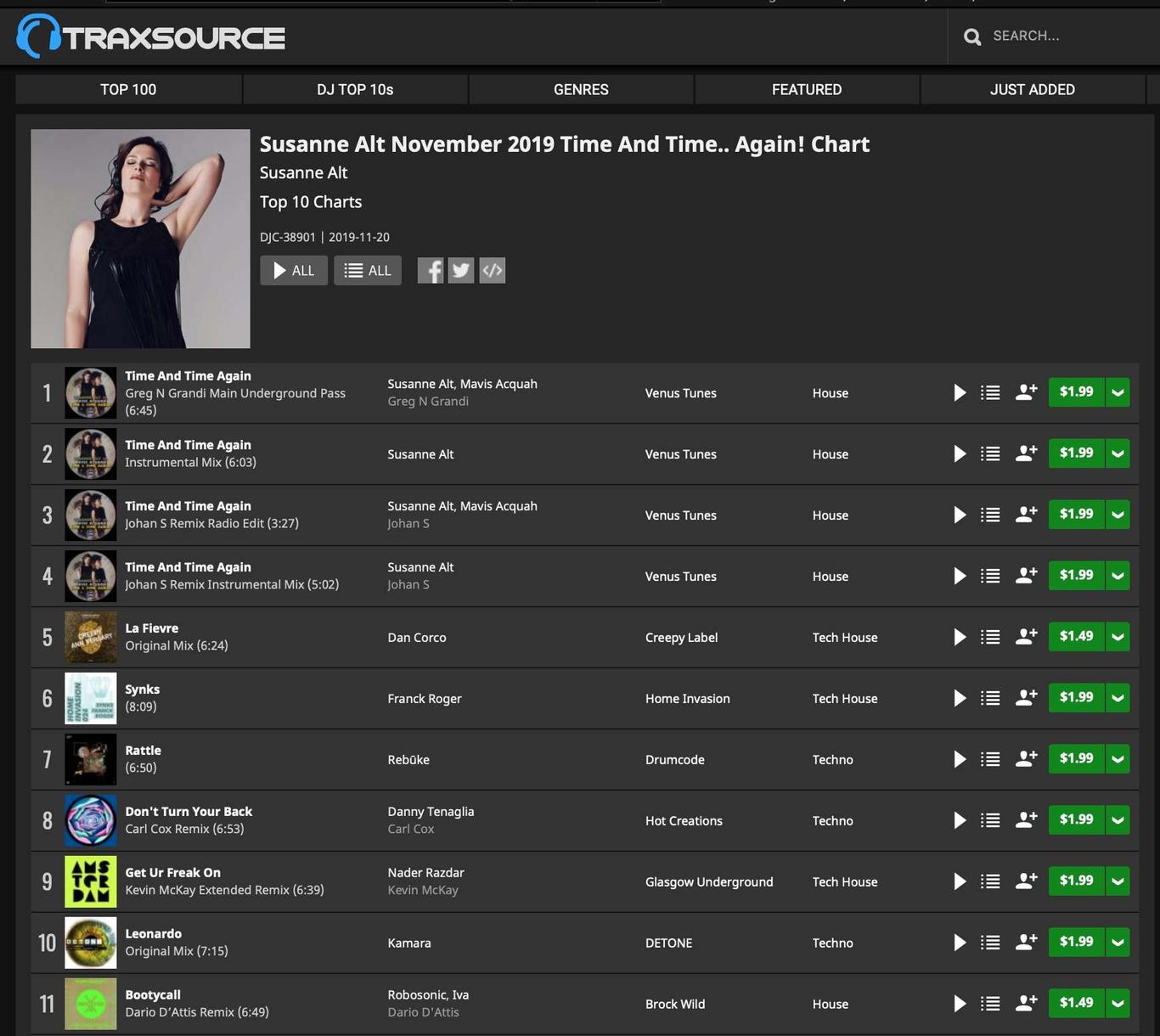
Task: Play La Fievre by Dan Corco
Action: [960, 637]
